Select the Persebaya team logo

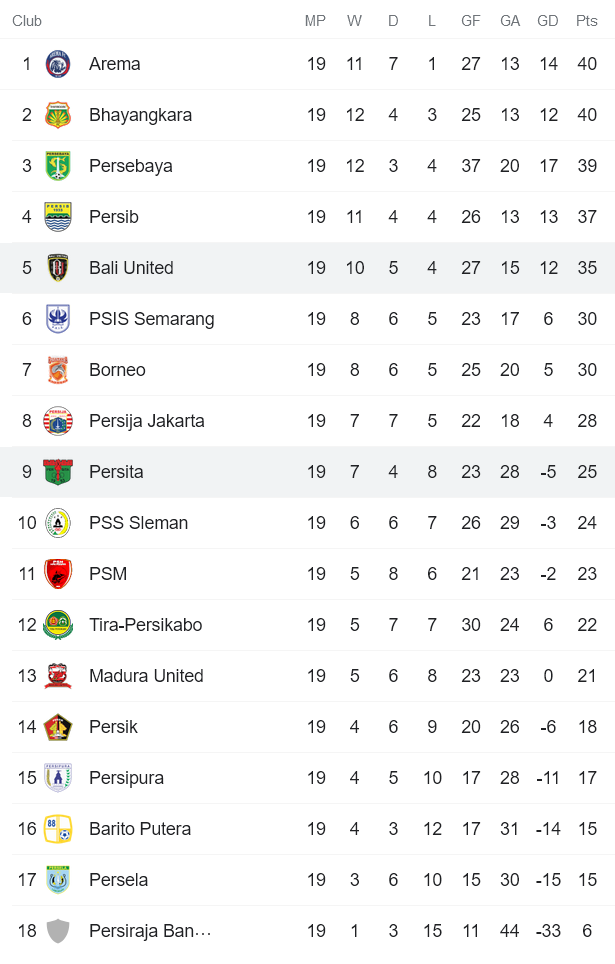click(x=59, y=165)
